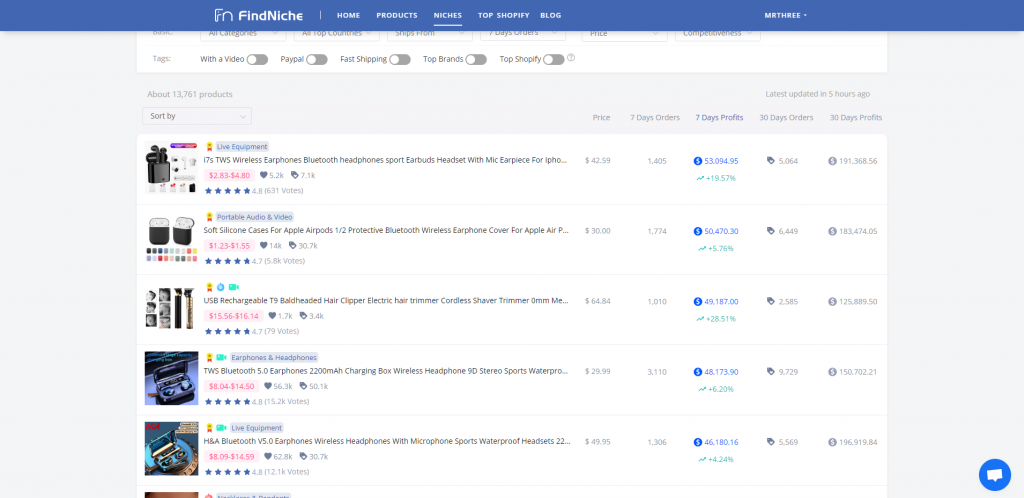Viewport: 1024px width, 498px height.
Task: Click the $15.56-$16.14 price range label
Action: 233,316
